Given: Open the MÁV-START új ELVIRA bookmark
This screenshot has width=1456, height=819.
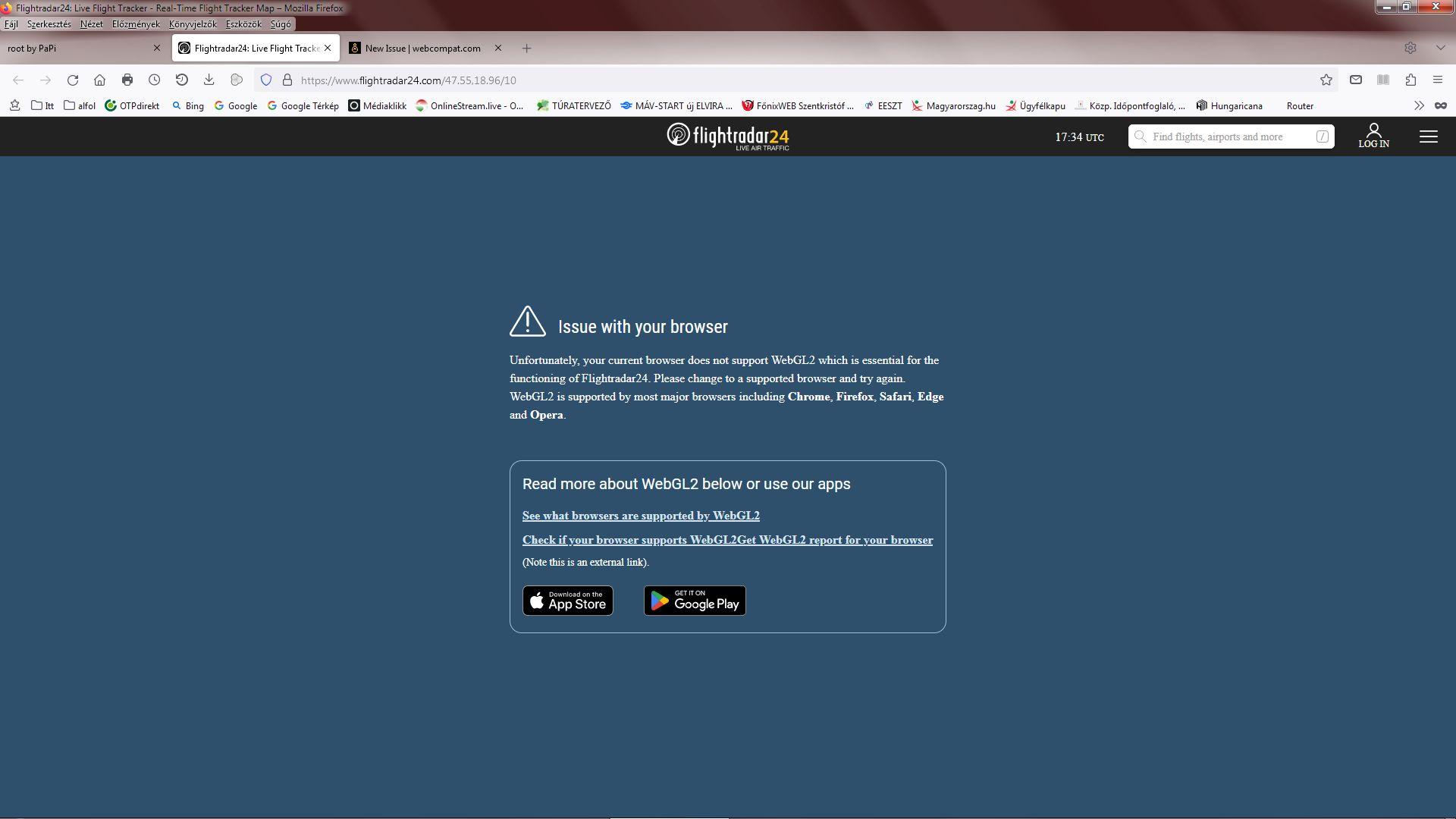Looking at the screenshot, I should (676, 106).
